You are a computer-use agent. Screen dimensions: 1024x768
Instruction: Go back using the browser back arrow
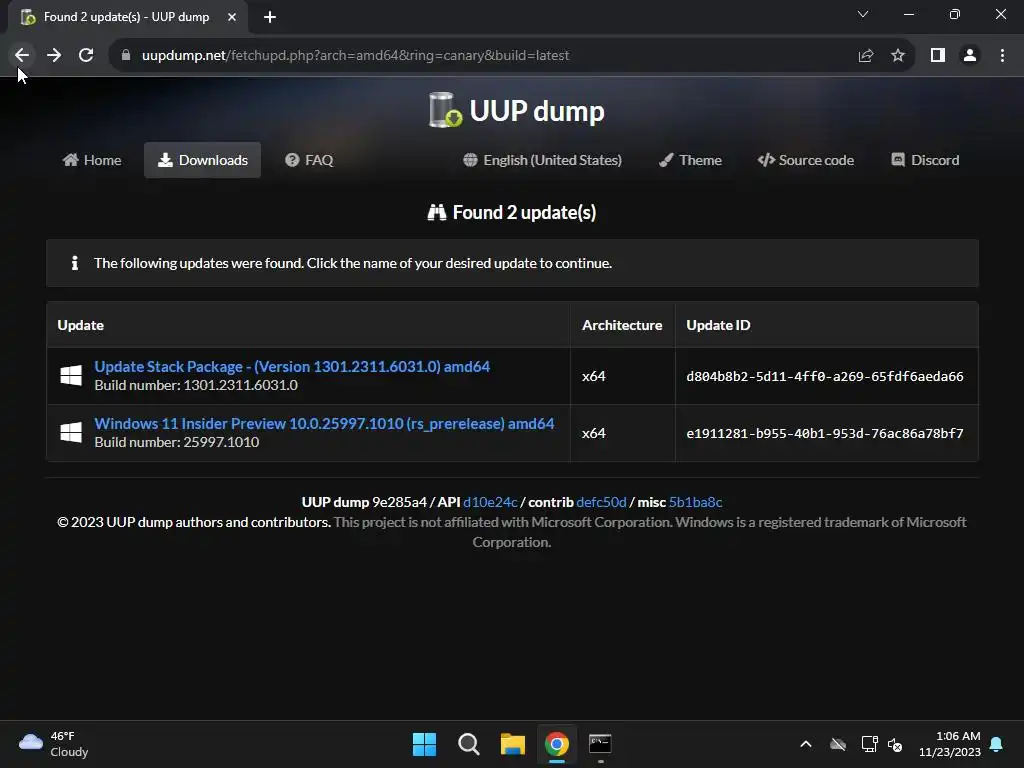click(22, 56)
